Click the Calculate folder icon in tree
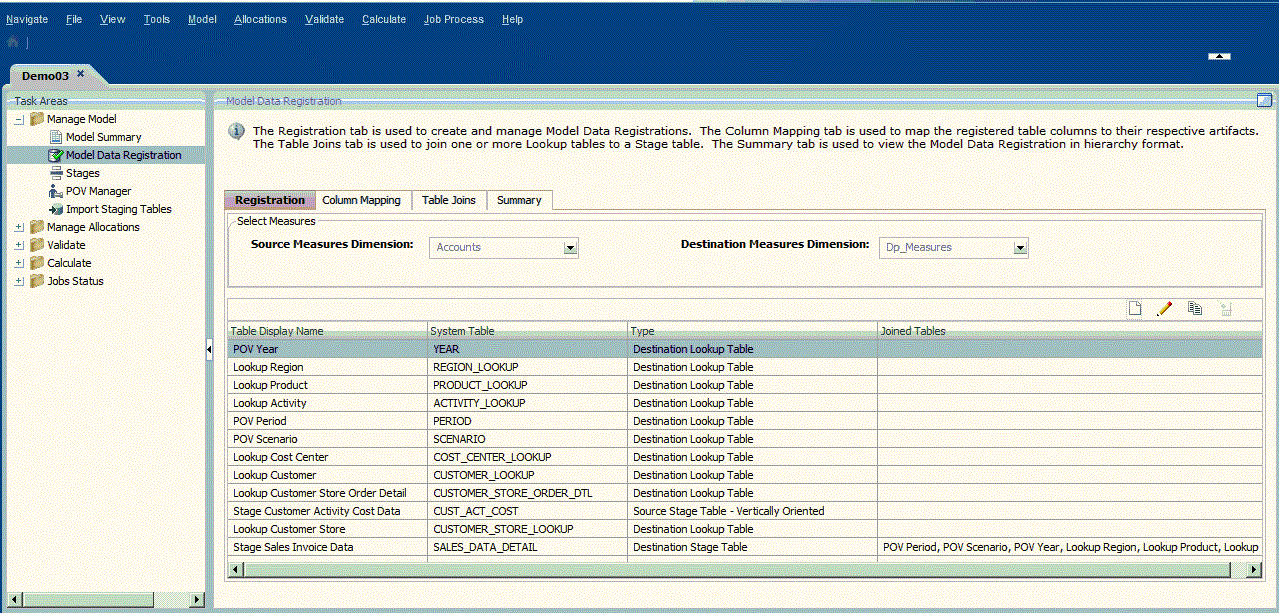This screenshot has height=613, width=1279. click(37, 263)
